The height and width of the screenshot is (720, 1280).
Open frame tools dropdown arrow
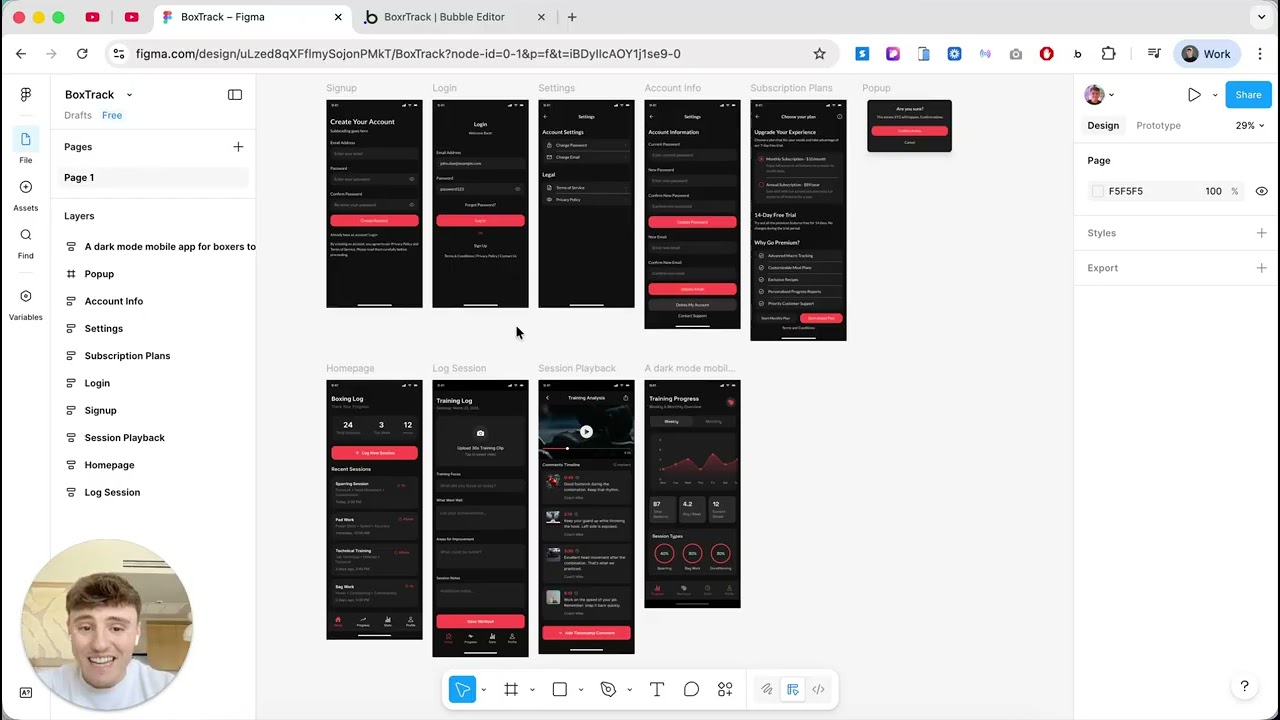coord(532,689)
